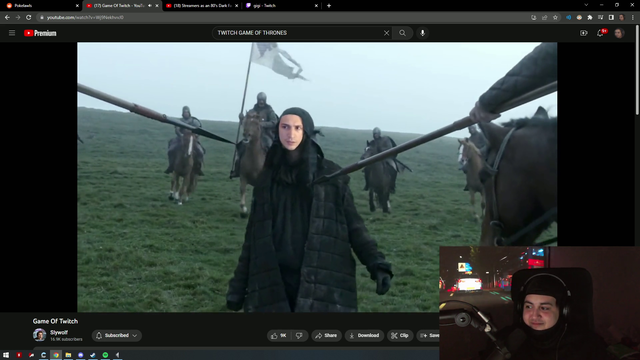Screen dimensions: 640x360
Task: Toggle the Chrome side panel
Action: pyautogui.click(x=611, y=18)
